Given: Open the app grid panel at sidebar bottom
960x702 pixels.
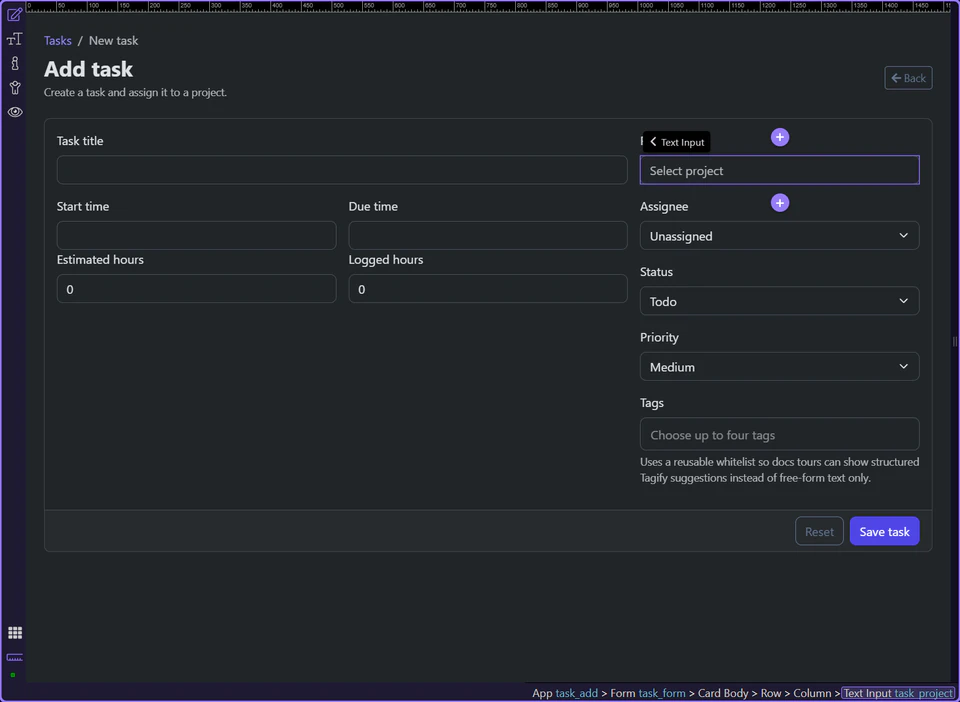Looking at the screenshot, I should (14, 632).
